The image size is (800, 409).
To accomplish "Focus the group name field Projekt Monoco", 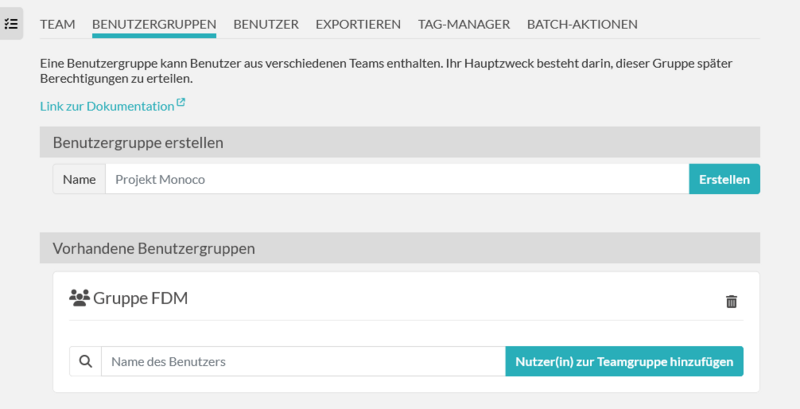I will tap(397, 179).
